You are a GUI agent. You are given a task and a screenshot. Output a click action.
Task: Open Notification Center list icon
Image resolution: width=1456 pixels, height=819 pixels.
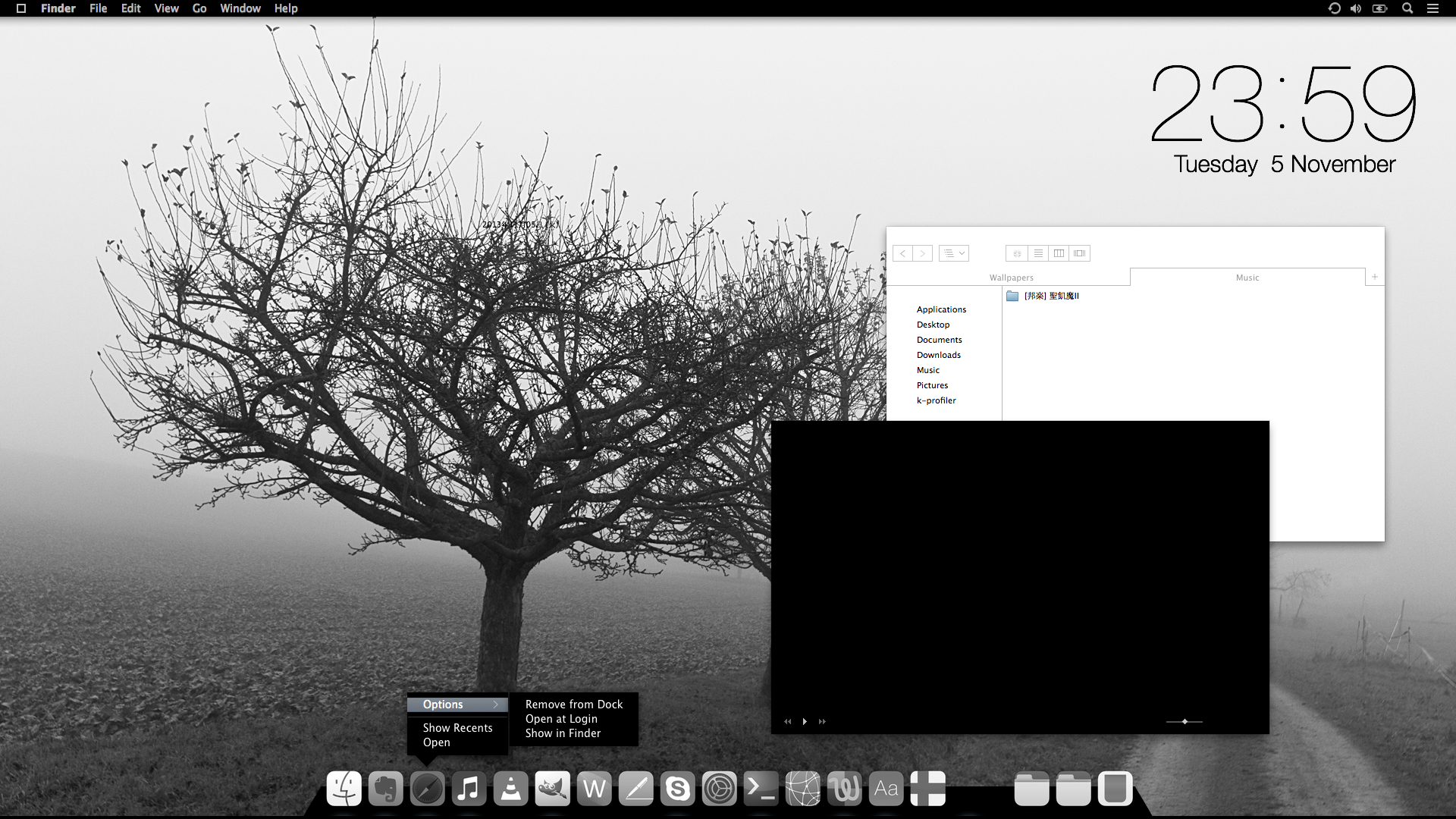(x=1432, y=8)
